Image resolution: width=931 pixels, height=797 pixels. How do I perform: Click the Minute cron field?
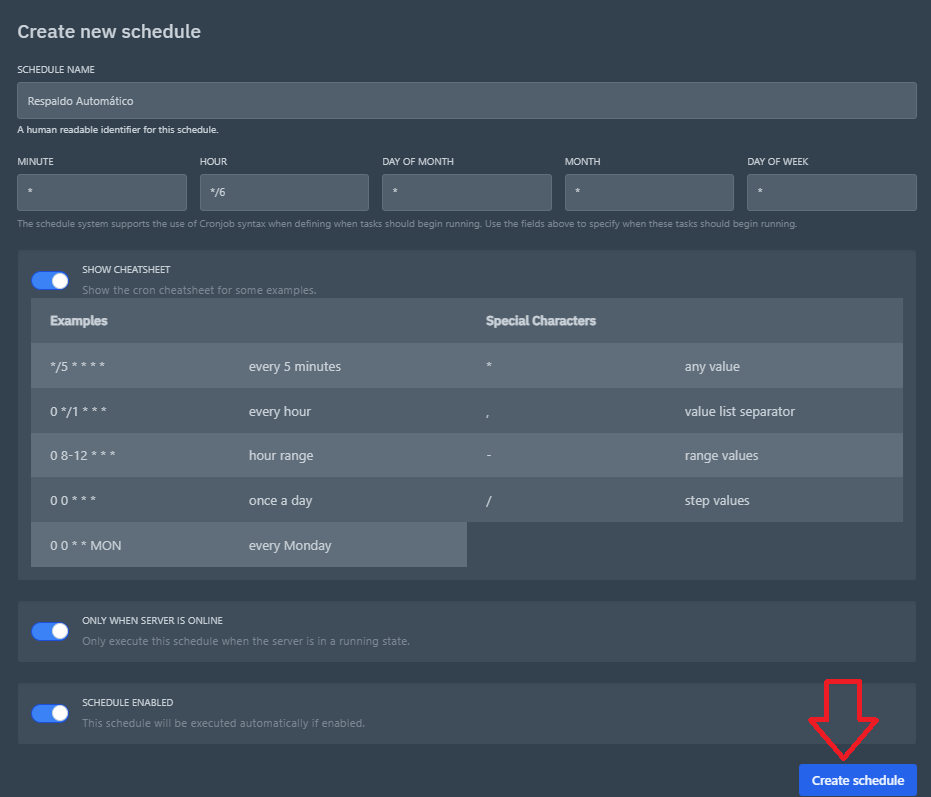pos(102,192)
